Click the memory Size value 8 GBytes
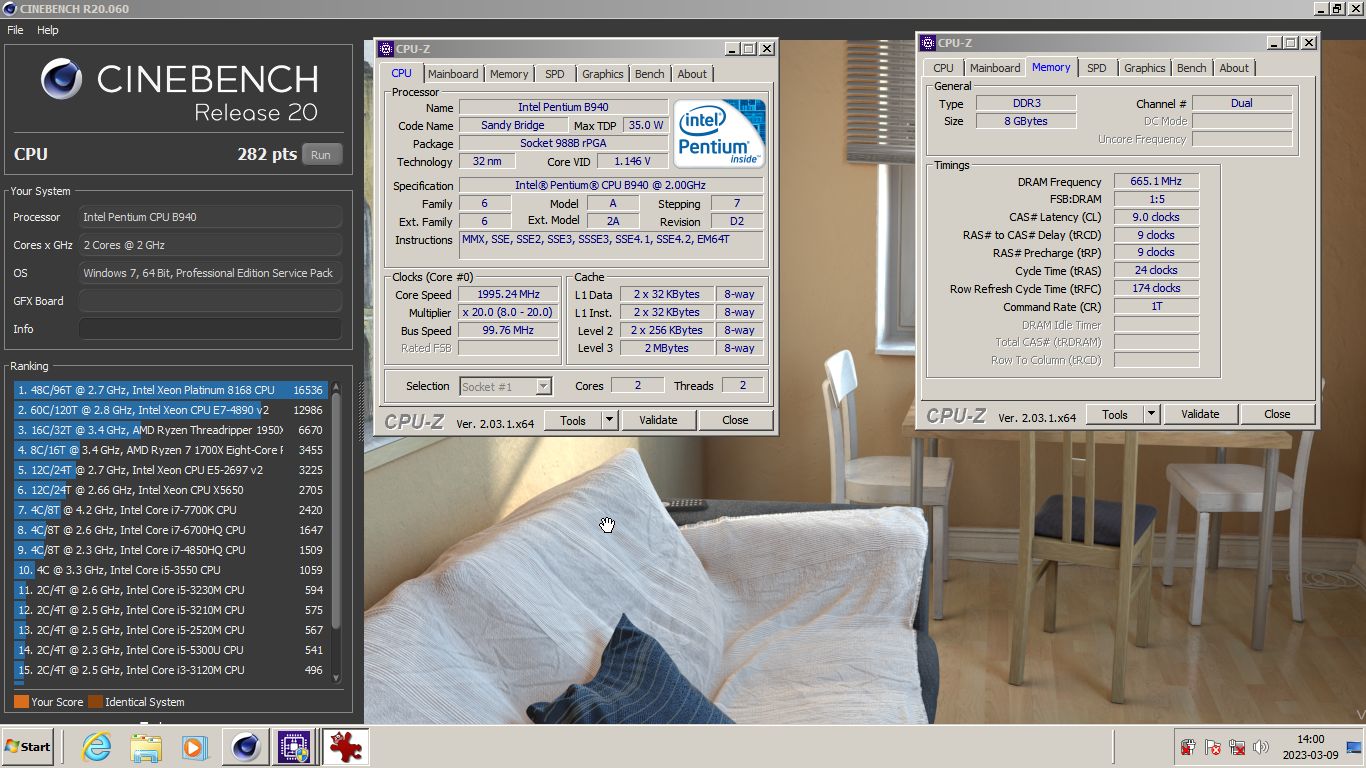 (1026, 121)
